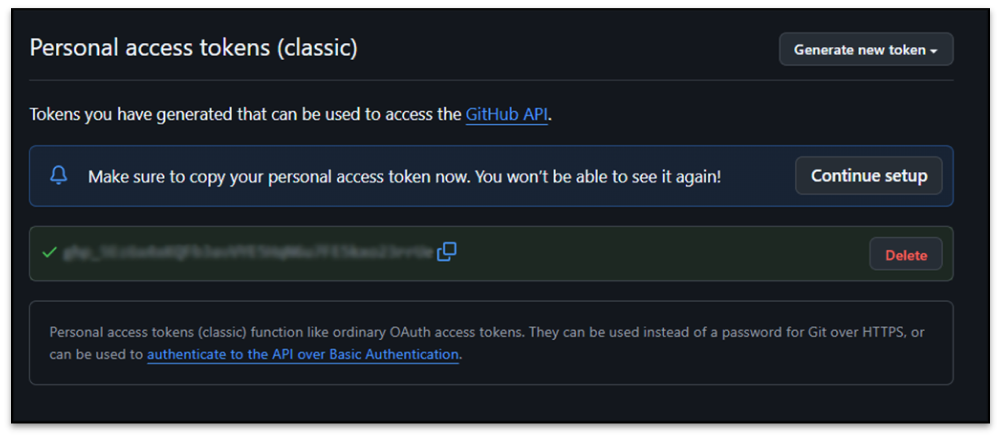The height and width of the screenshot is (438, 1001).
Task: Click the bell icon in the notice
Action: 59,176
